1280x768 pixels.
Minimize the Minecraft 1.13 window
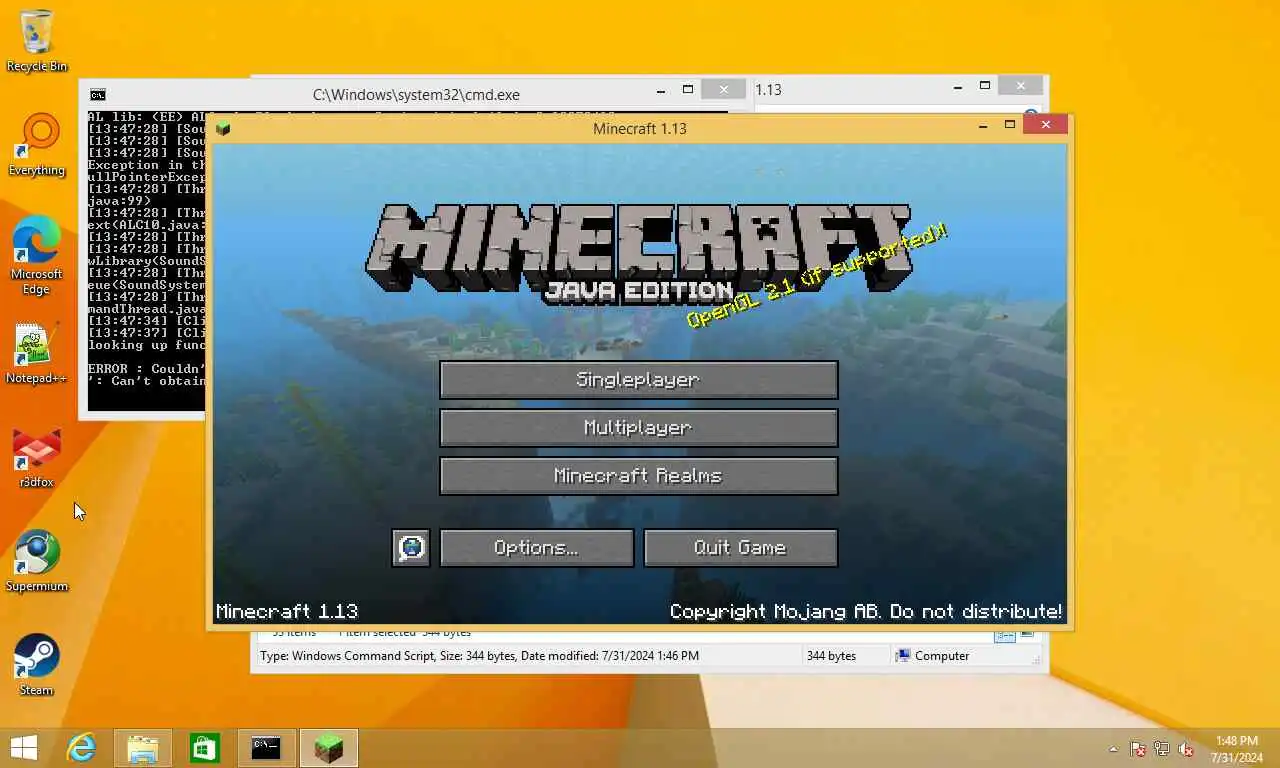(983, 125)
